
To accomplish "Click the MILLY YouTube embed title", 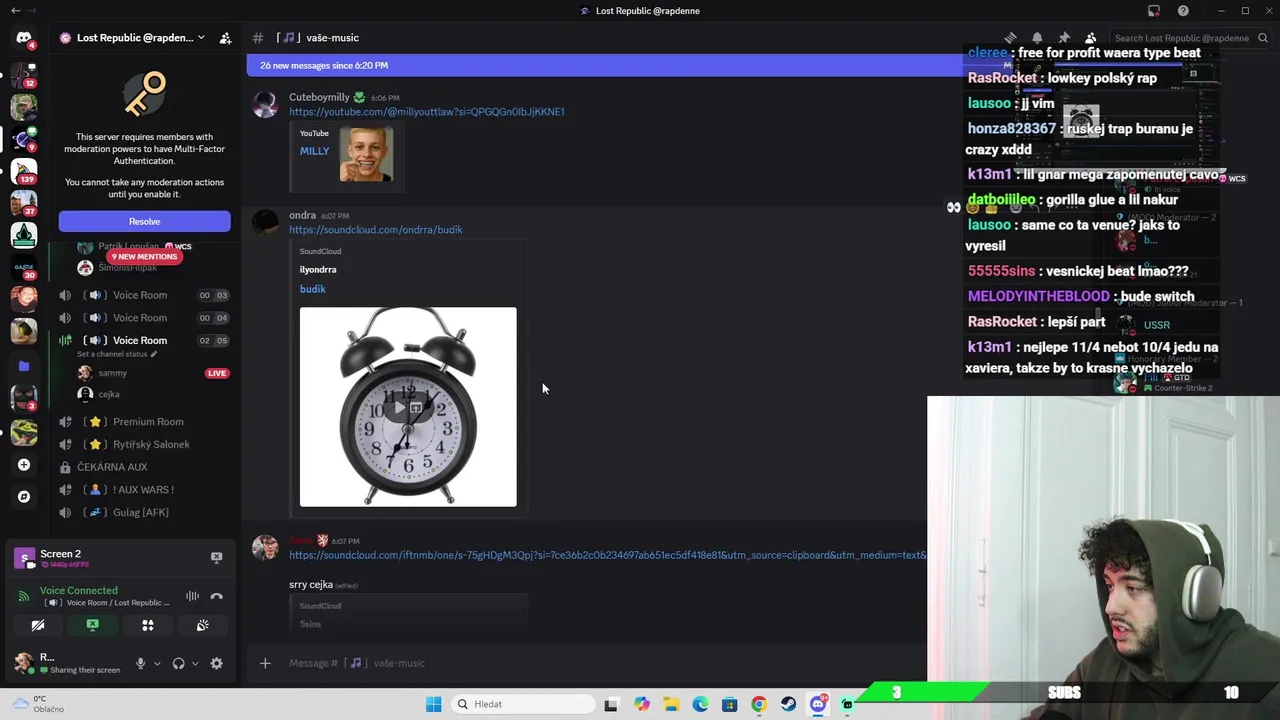I will click(x=314, y=151).
